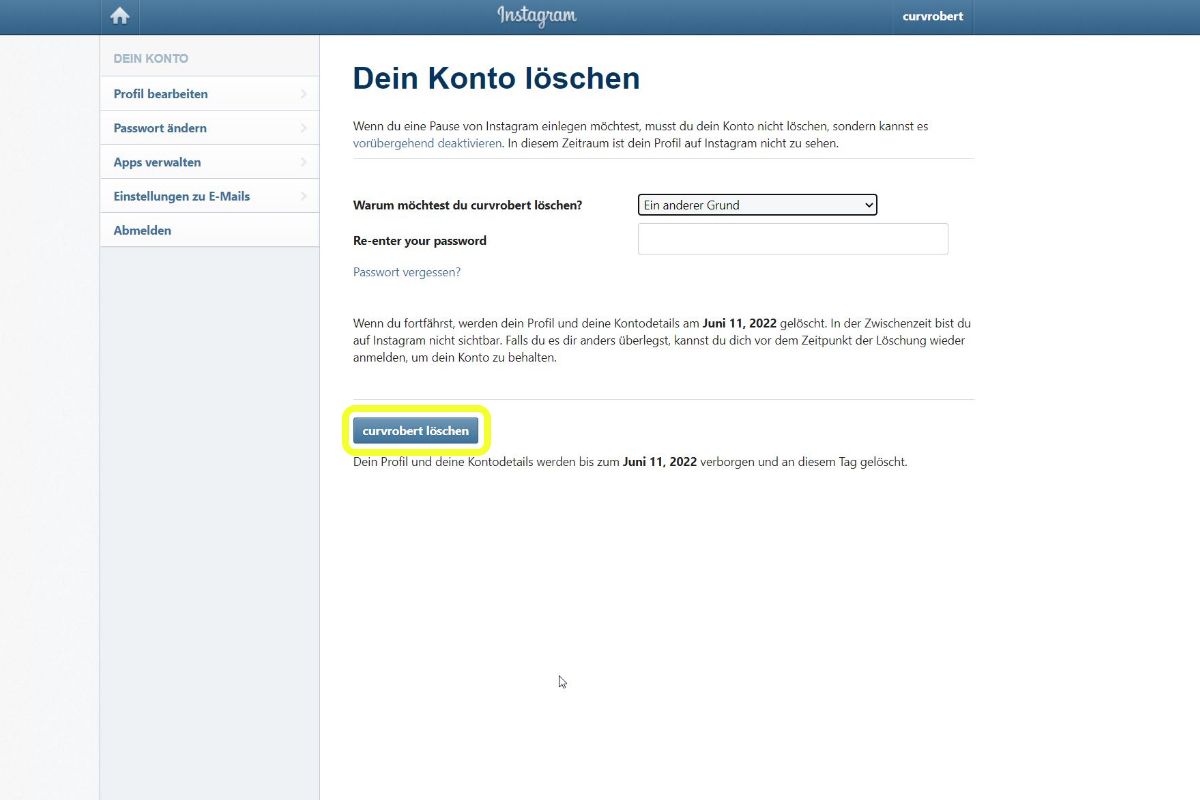Click the 'Dein Konto löschen' page heading
Screen dimensions: 1200x800
click(496, 78)
